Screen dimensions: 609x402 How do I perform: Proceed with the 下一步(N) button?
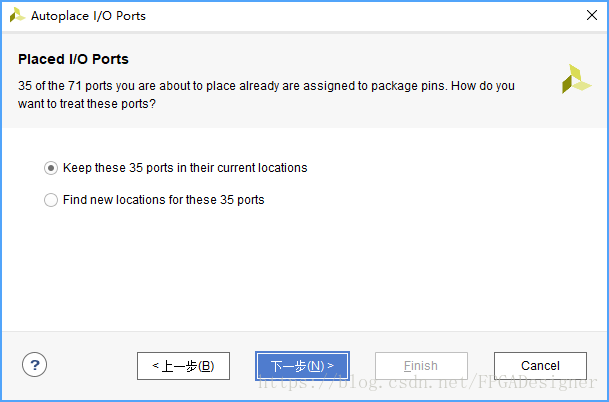302,366
